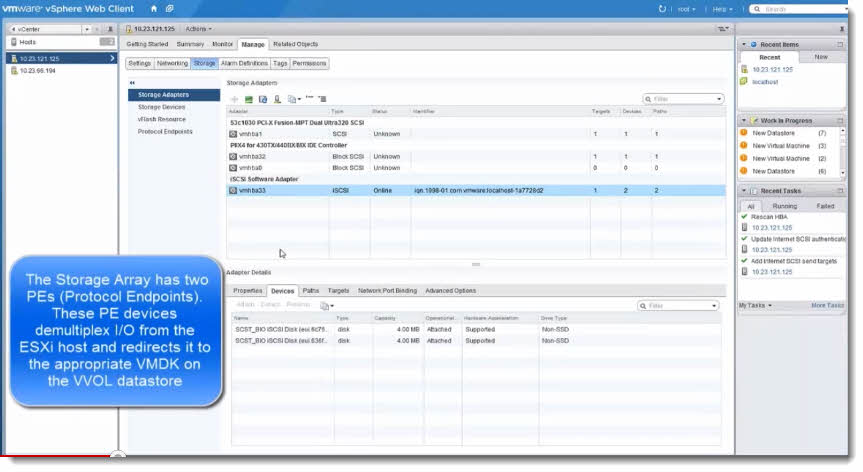Select the vmhba1 adapter row

pos(476,134)
